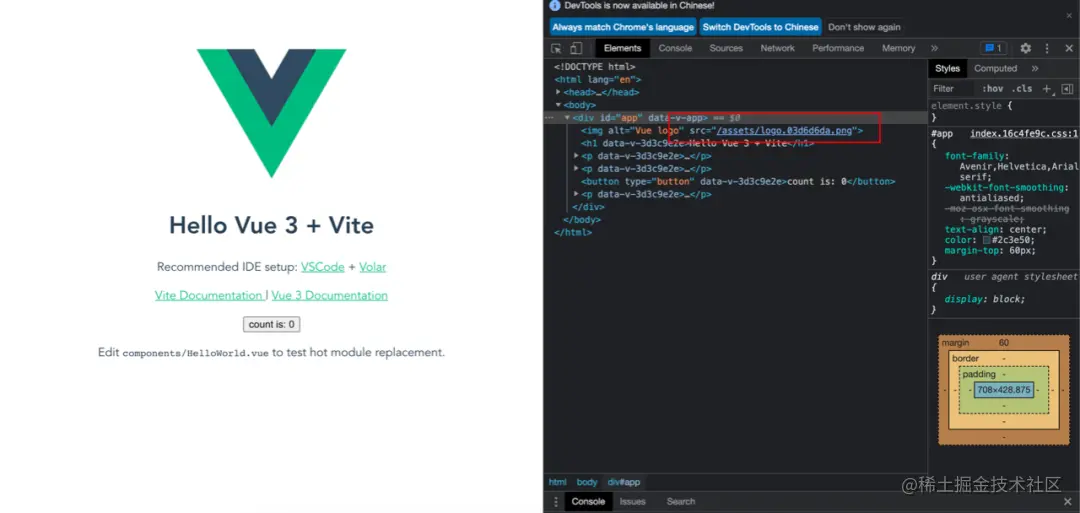This screenshot has width=1080, height=513.
Task: Open the Network tab
Action: [778, 48]
